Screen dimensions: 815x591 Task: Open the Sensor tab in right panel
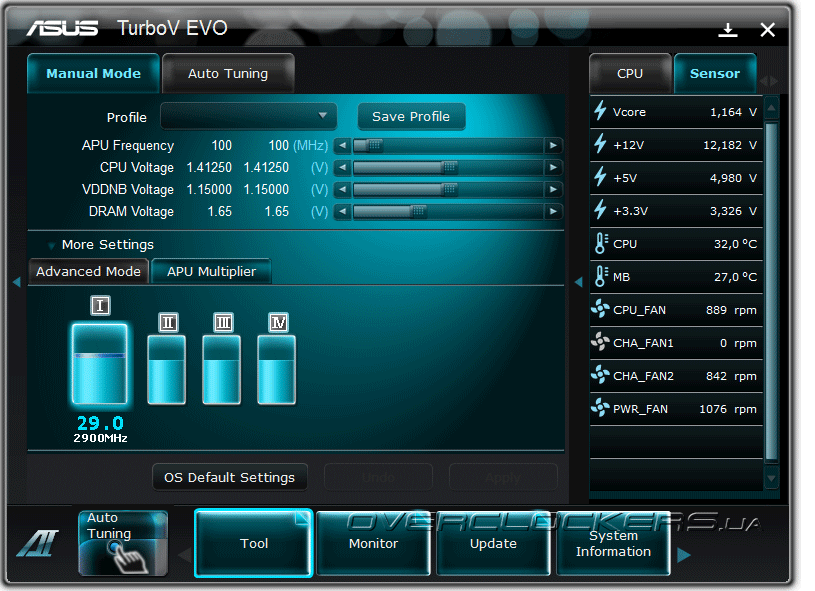tap(715, 73)
